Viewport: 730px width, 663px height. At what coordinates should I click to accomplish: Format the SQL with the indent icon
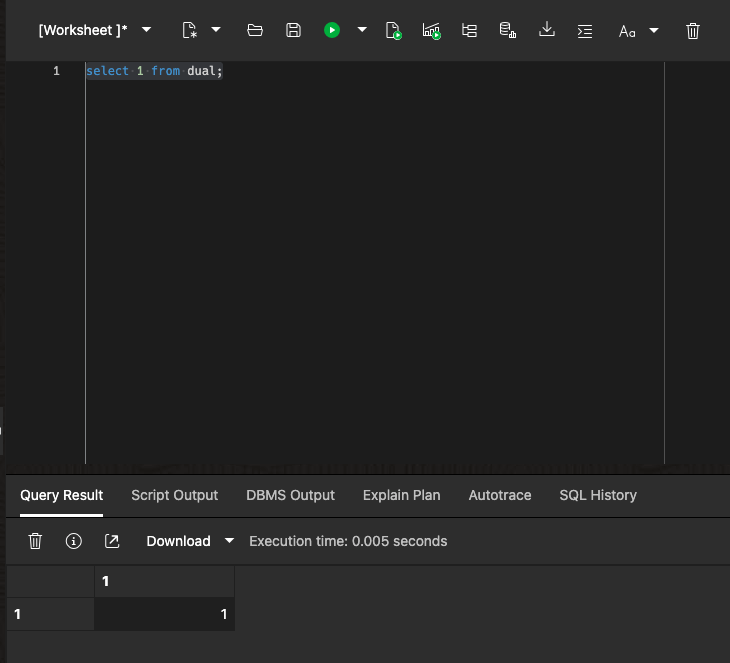(x=585, y=31)
